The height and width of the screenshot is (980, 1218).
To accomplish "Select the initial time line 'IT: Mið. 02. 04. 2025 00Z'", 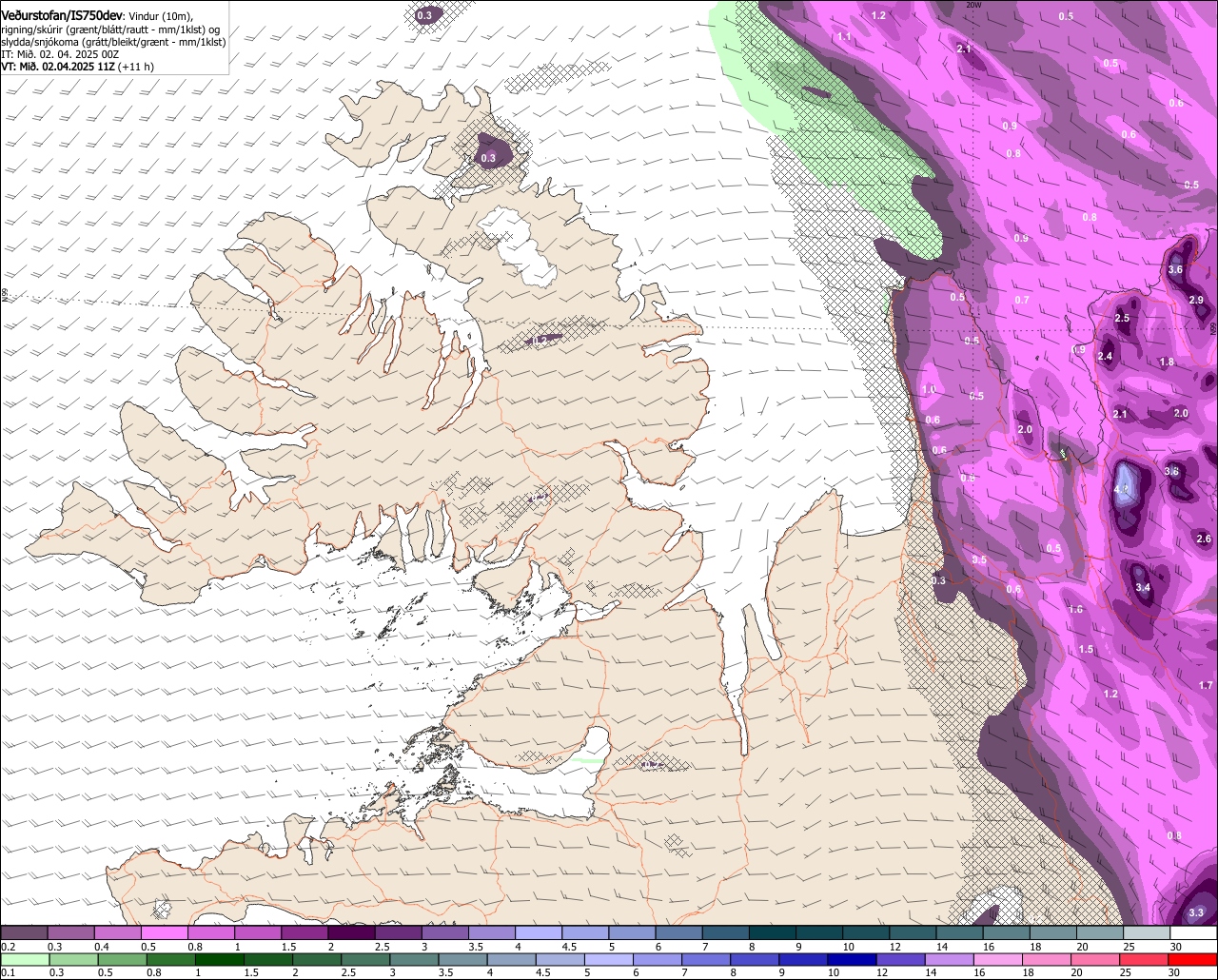I will click(60, 54).
